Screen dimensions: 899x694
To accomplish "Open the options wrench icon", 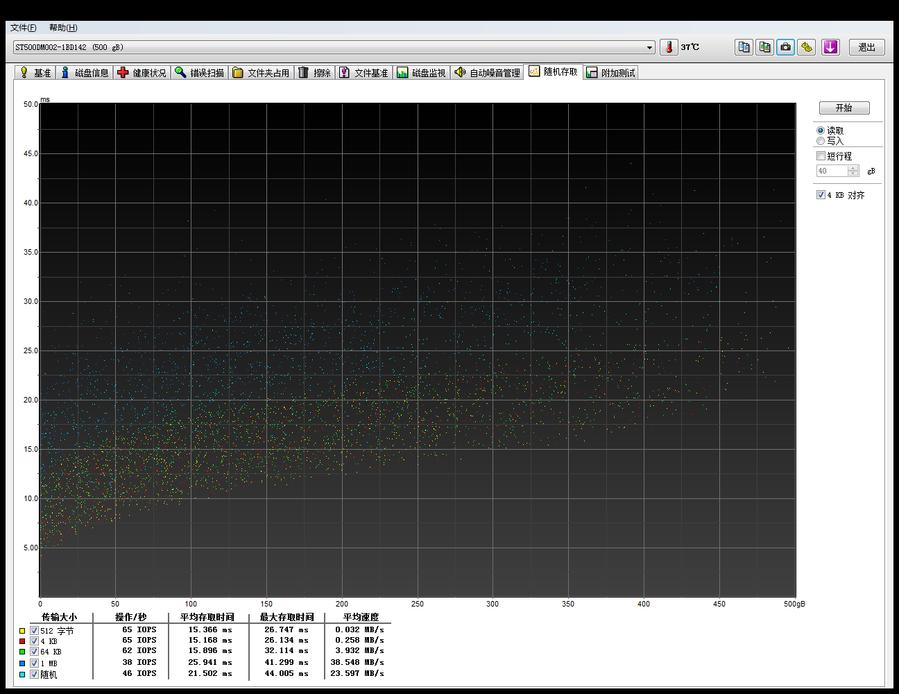I will (807, 47).
